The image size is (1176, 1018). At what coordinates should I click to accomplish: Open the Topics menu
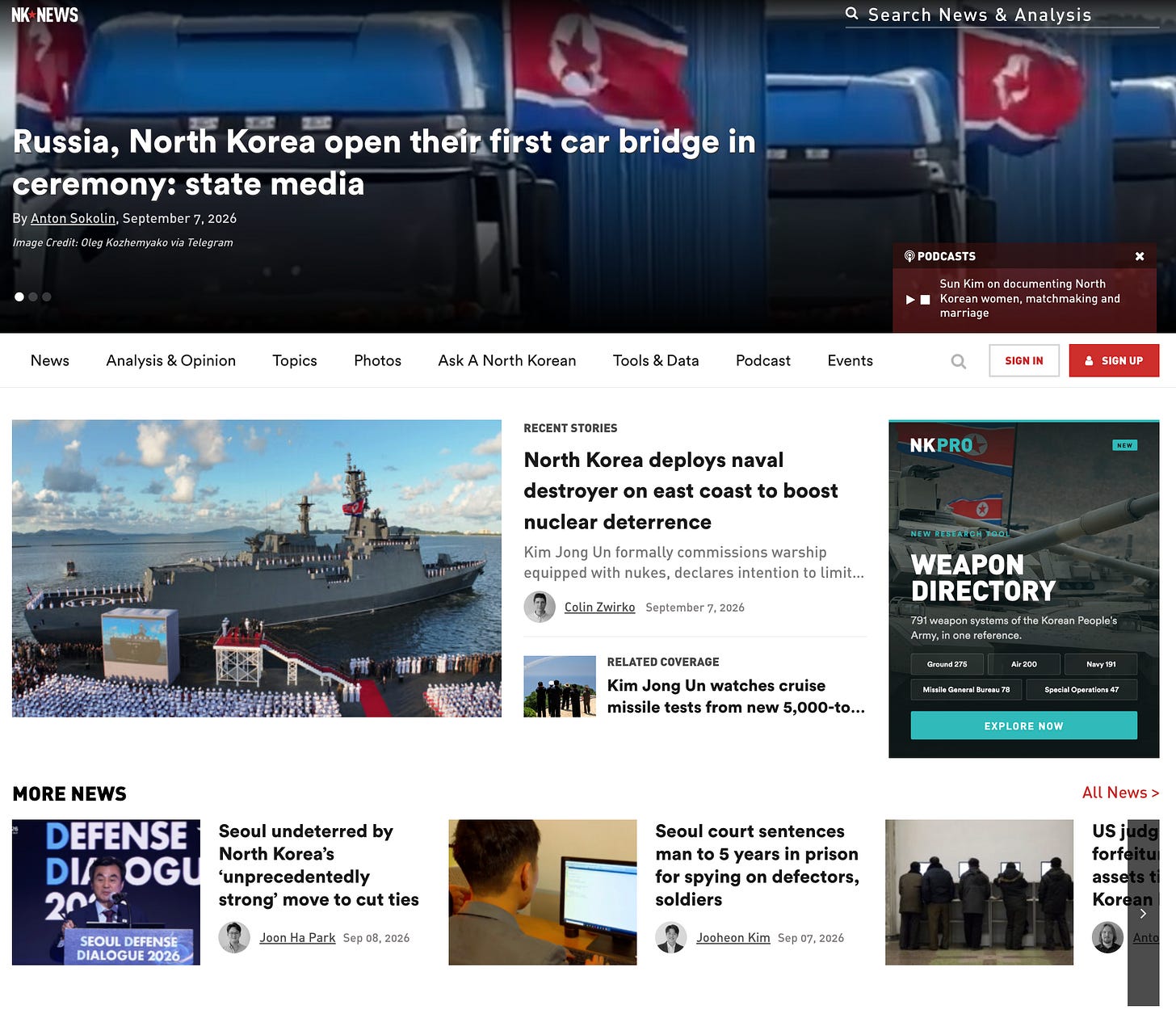(x=295, y=360)
